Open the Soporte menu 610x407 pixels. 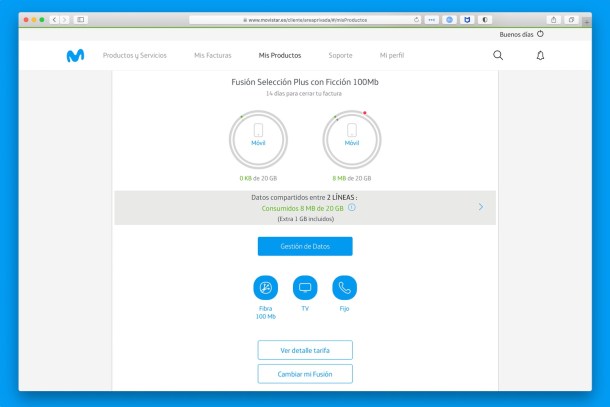click(x=340, y=55)
